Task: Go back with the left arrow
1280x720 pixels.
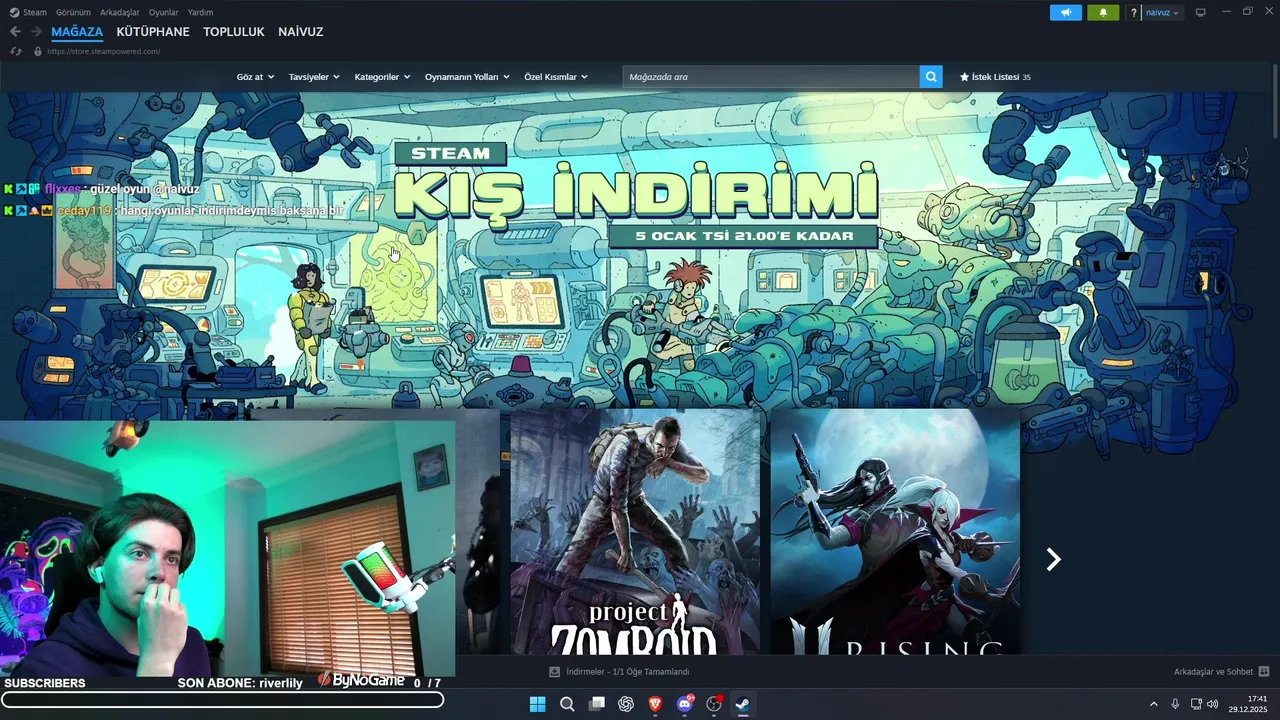Action: (x=15, y=32)
